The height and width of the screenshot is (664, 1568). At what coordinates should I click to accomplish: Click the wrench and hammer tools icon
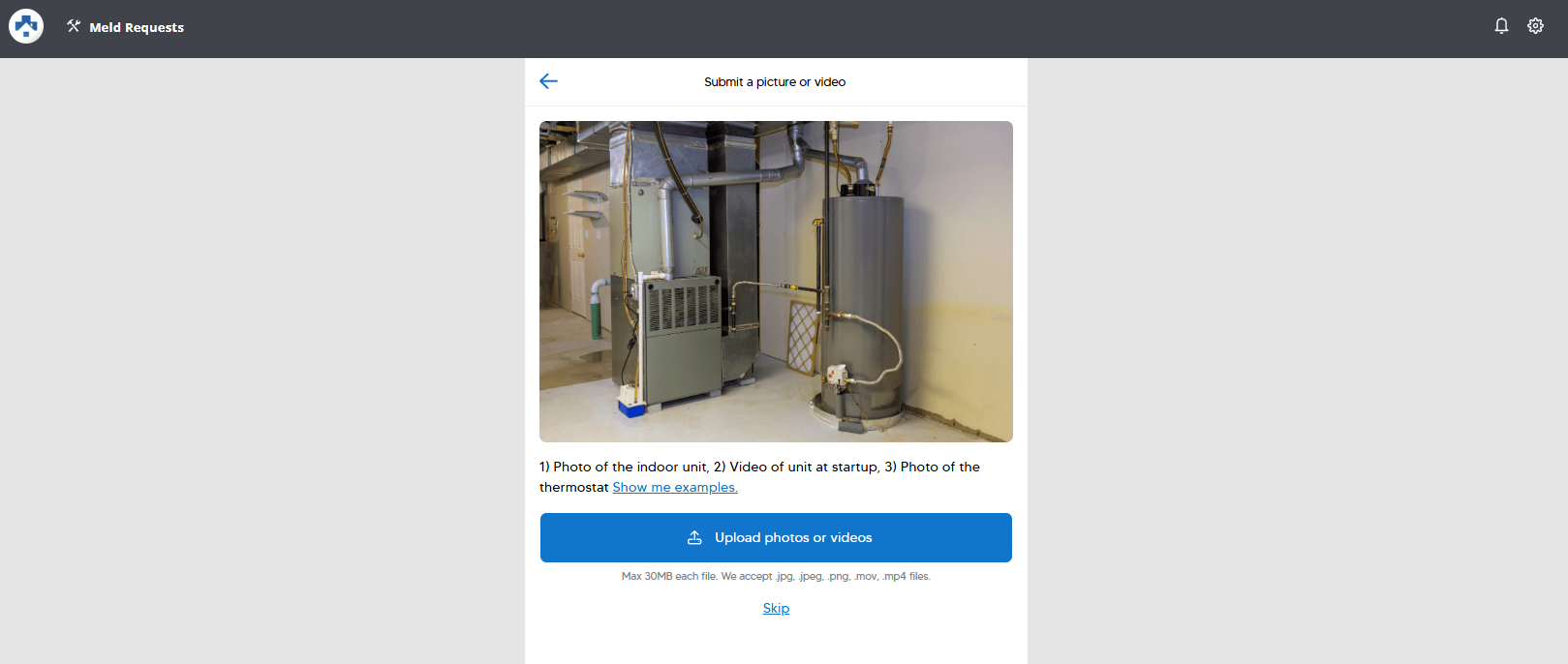click(74, 26)
